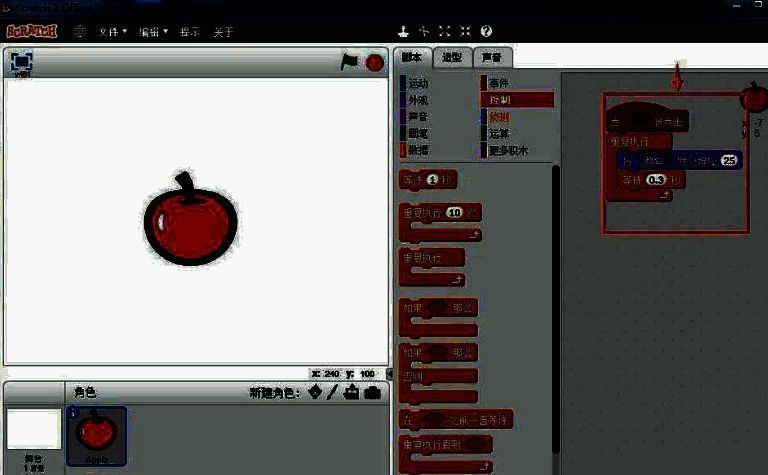Create new sprite from camera icon
Screen dimensions: 768x475
pos(372,392)
